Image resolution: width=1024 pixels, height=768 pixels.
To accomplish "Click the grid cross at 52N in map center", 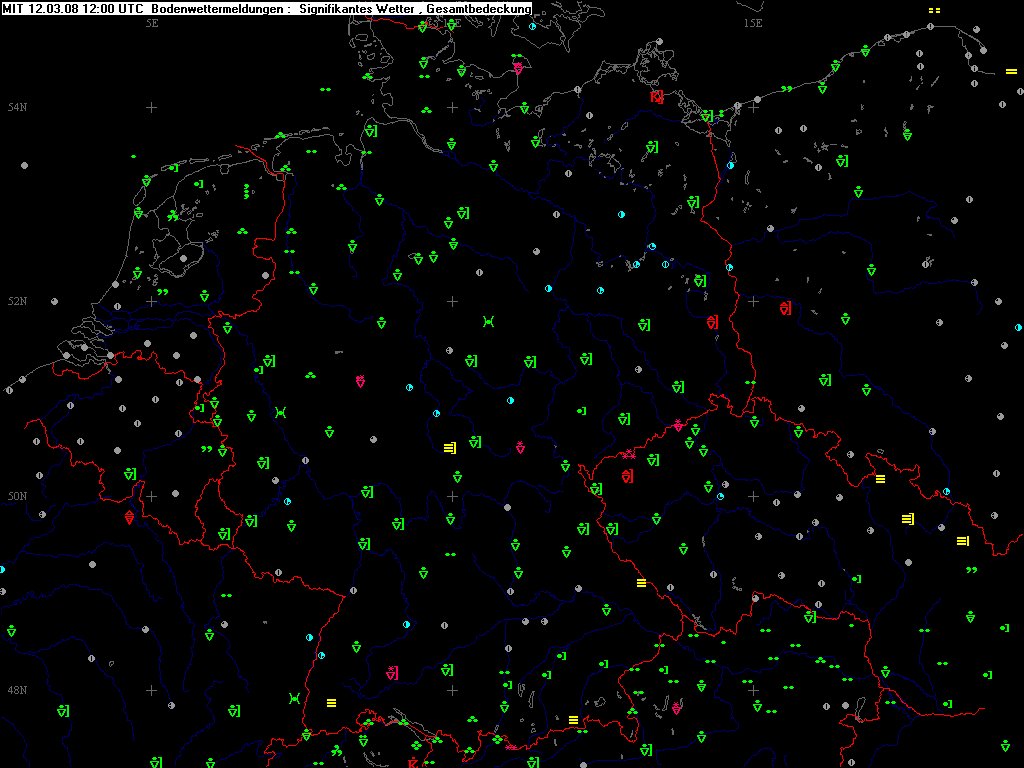I will (452, 301).
